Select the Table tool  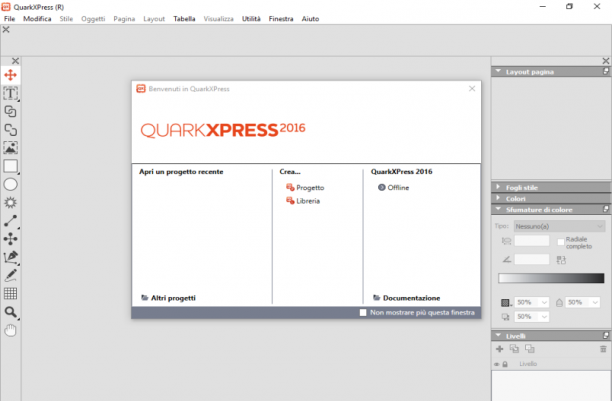point(11,293)
